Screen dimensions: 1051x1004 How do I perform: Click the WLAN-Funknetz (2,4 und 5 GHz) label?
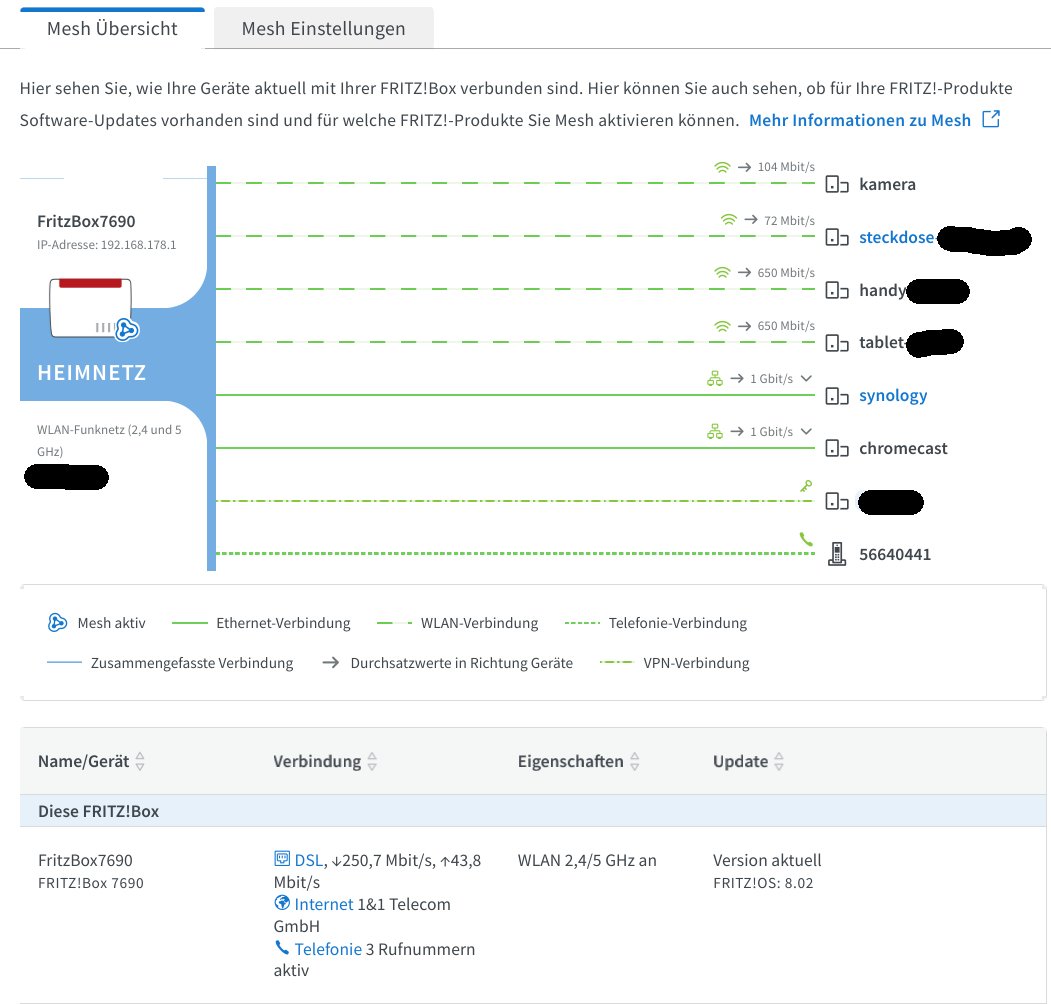[x=109, y=440]
